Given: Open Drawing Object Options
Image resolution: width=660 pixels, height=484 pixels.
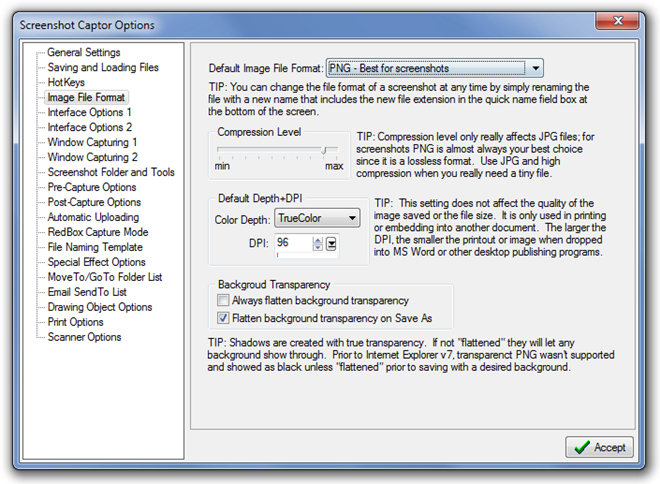Looking at the screenshot, I should coord(100,307).
